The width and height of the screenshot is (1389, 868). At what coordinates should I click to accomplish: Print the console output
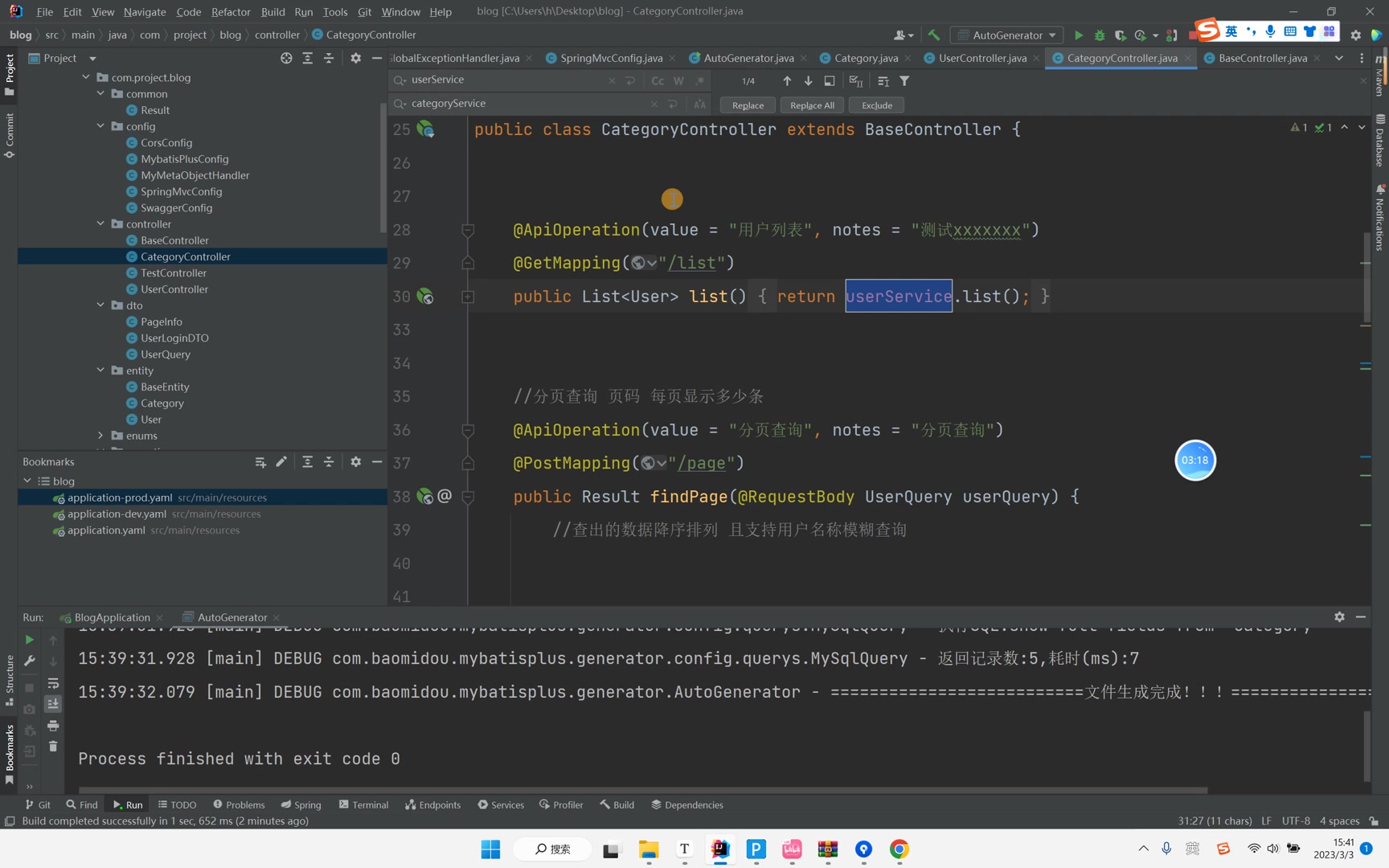[53, 725]
